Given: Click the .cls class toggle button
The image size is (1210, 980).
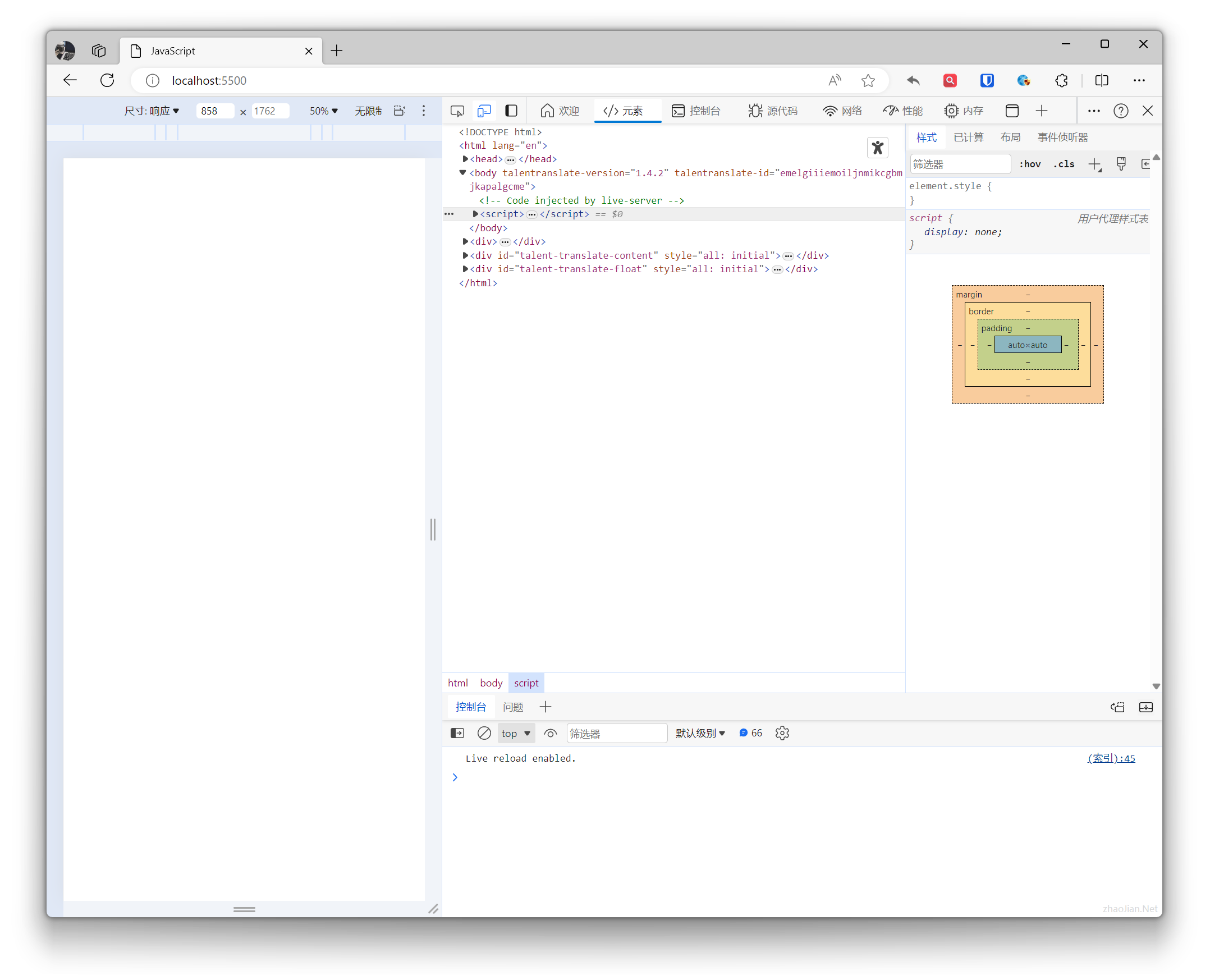Looking at the screenshot, I should click(1064, 164).
